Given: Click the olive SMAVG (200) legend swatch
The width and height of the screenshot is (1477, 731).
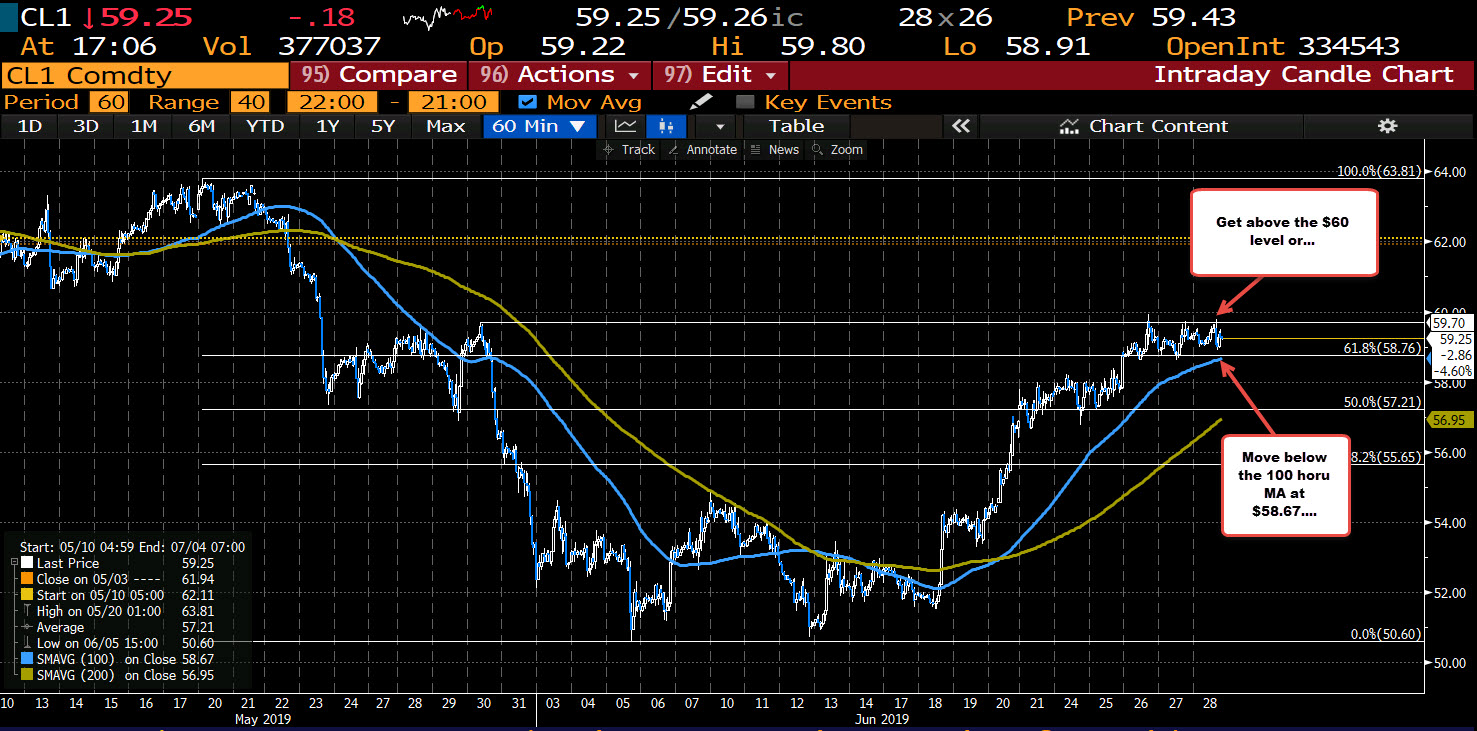Looking at the screenshot, I should pos(27,675).
